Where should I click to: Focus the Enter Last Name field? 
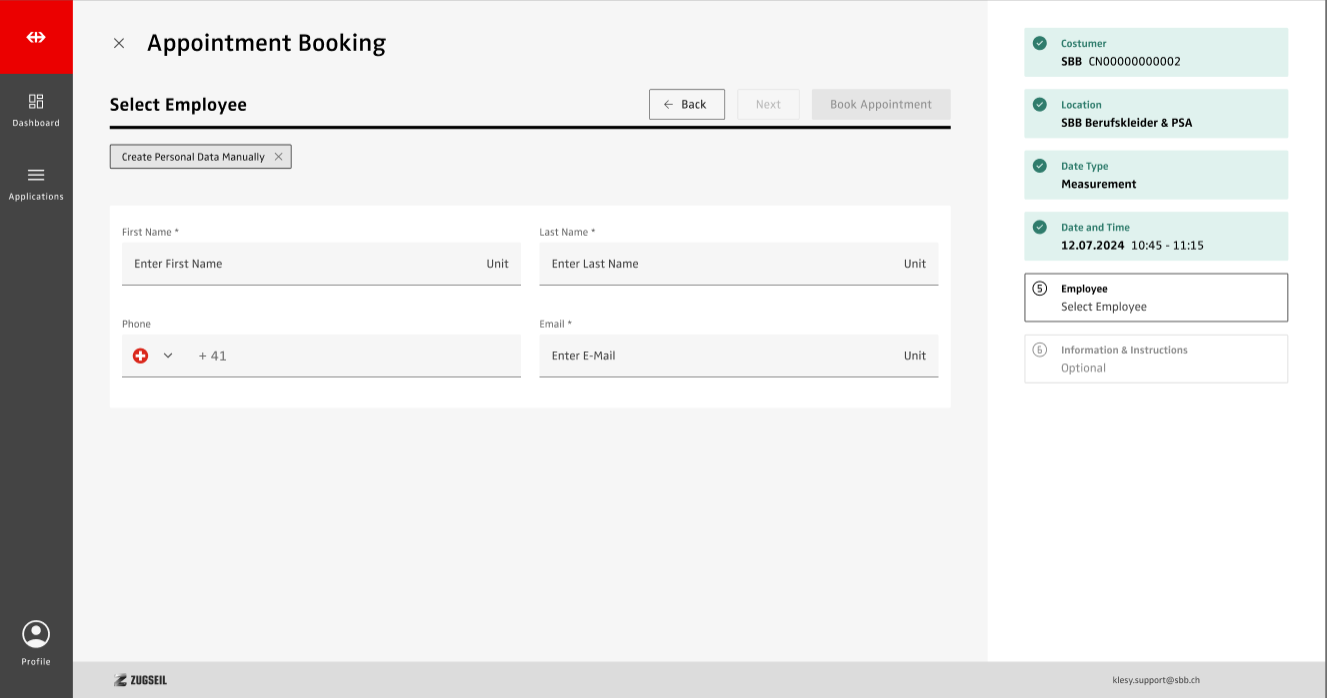[720, 264]
